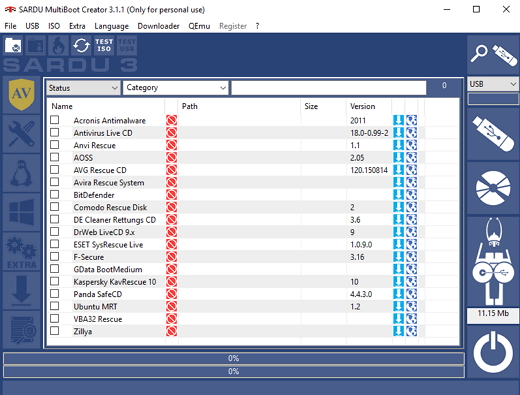Check the AOSS checkbox
The width and height of the screenshot is (520, 395).
click(x=55, y=157)
